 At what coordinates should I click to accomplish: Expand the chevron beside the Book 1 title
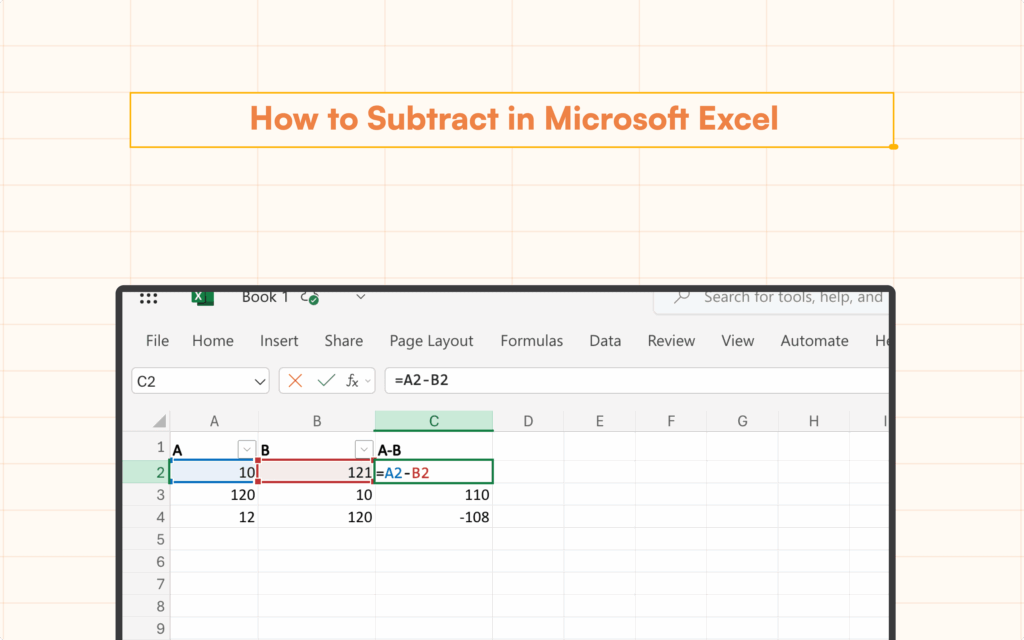click(360, 297)
